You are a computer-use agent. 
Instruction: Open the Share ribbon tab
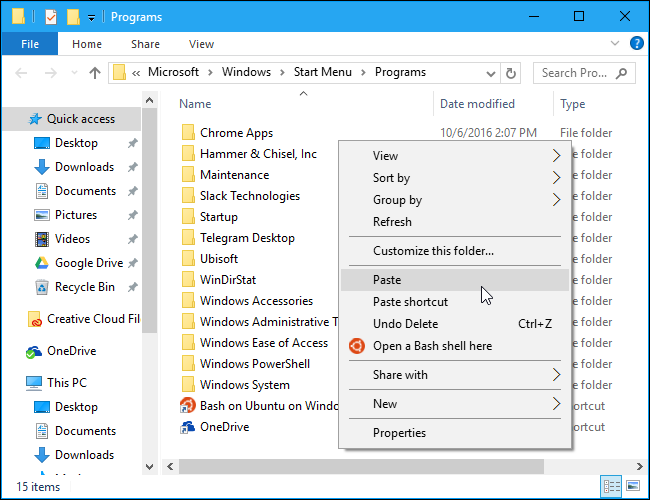[145, 44]
